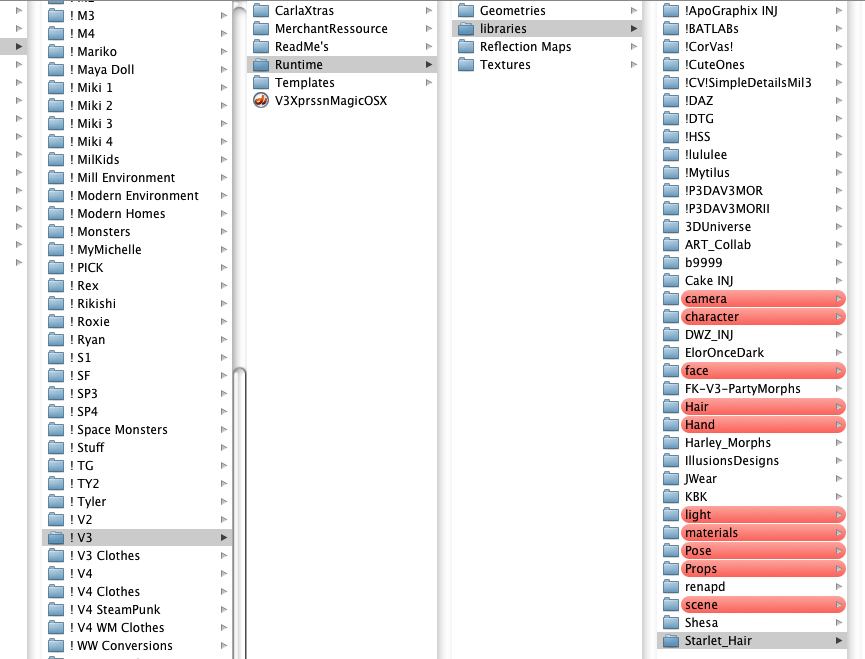Select the ART_Collab folder
This screenshot has height=659, width=865.
(752, 245)
